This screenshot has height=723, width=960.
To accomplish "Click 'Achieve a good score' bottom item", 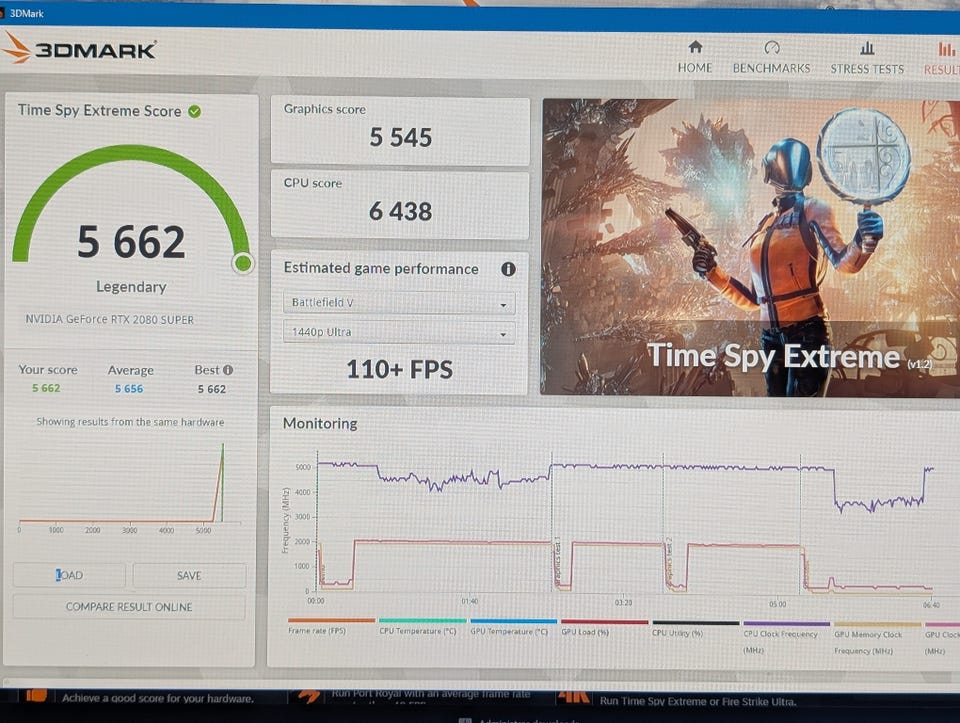I will click(157, 698).
